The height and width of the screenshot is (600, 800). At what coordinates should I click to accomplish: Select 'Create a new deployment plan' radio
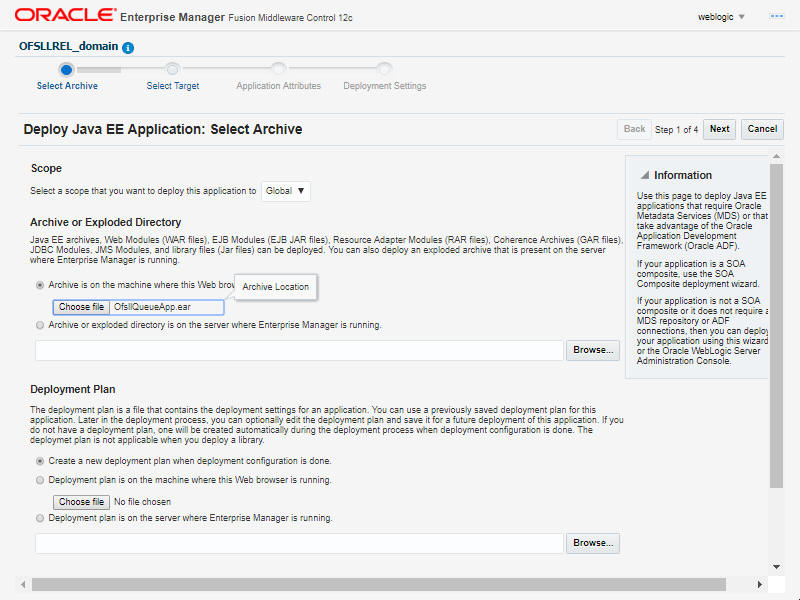[40, 461]
